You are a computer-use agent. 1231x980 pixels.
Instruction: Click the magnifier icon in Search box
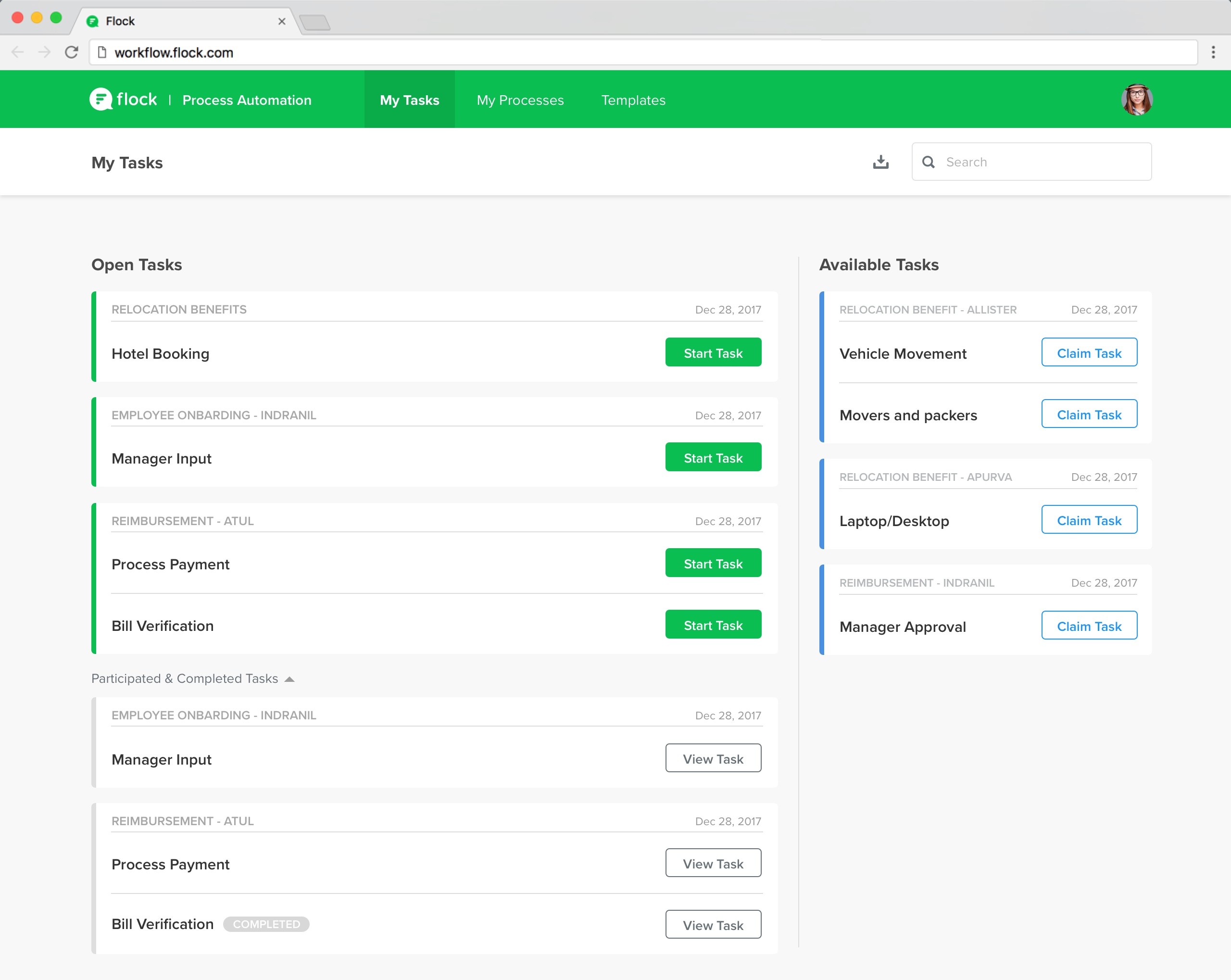[929, 162]
